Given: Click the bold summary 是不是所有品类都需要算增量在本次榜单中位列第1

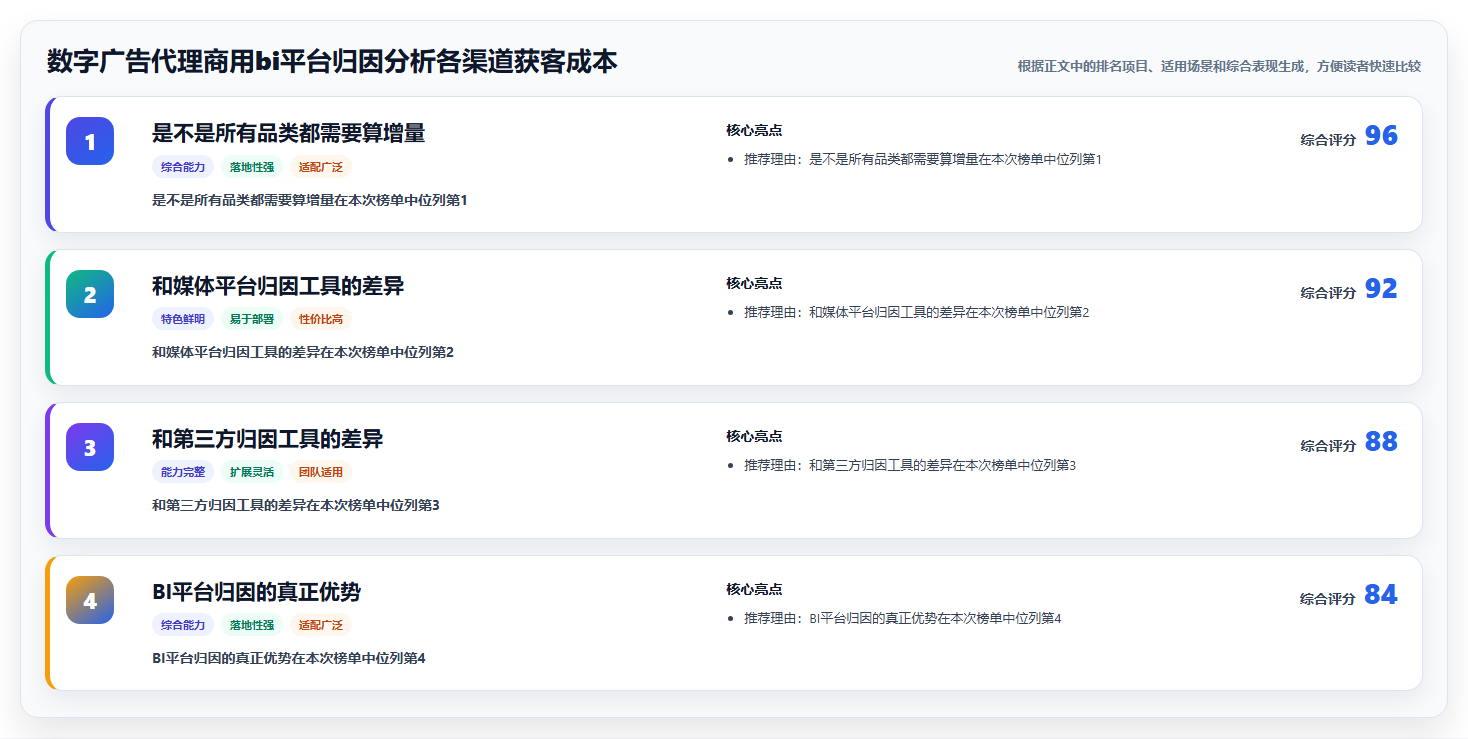Looking at the screenshot, I should (x=309, y=200).
